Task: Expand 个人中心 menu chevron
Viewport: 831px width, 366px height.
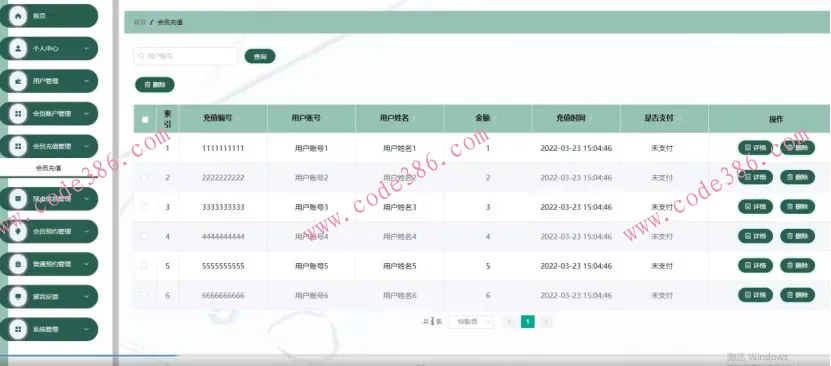Action: pos(86,48)
